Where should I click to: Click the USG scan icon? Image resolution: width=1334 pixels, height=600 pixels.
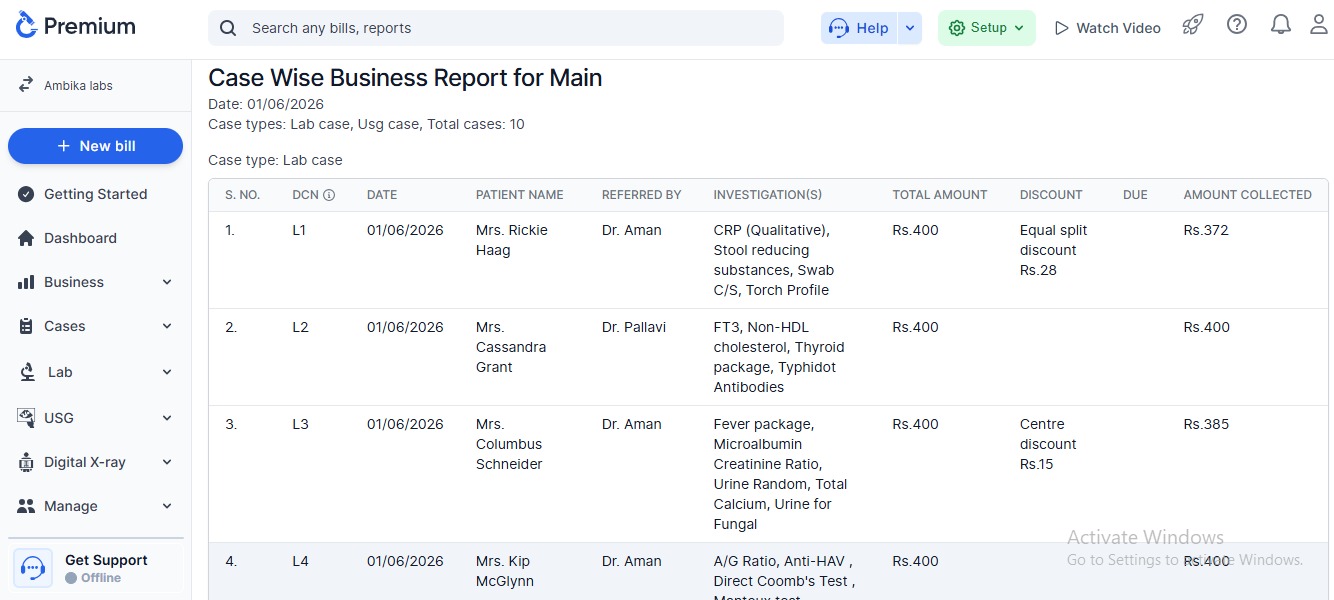click(x=27, y=417)
